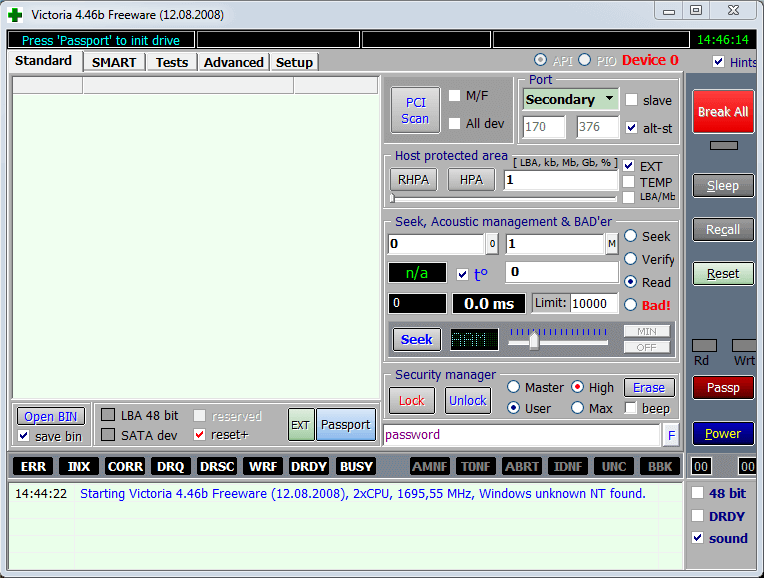Click the INX status indicator

pos(79,466)
